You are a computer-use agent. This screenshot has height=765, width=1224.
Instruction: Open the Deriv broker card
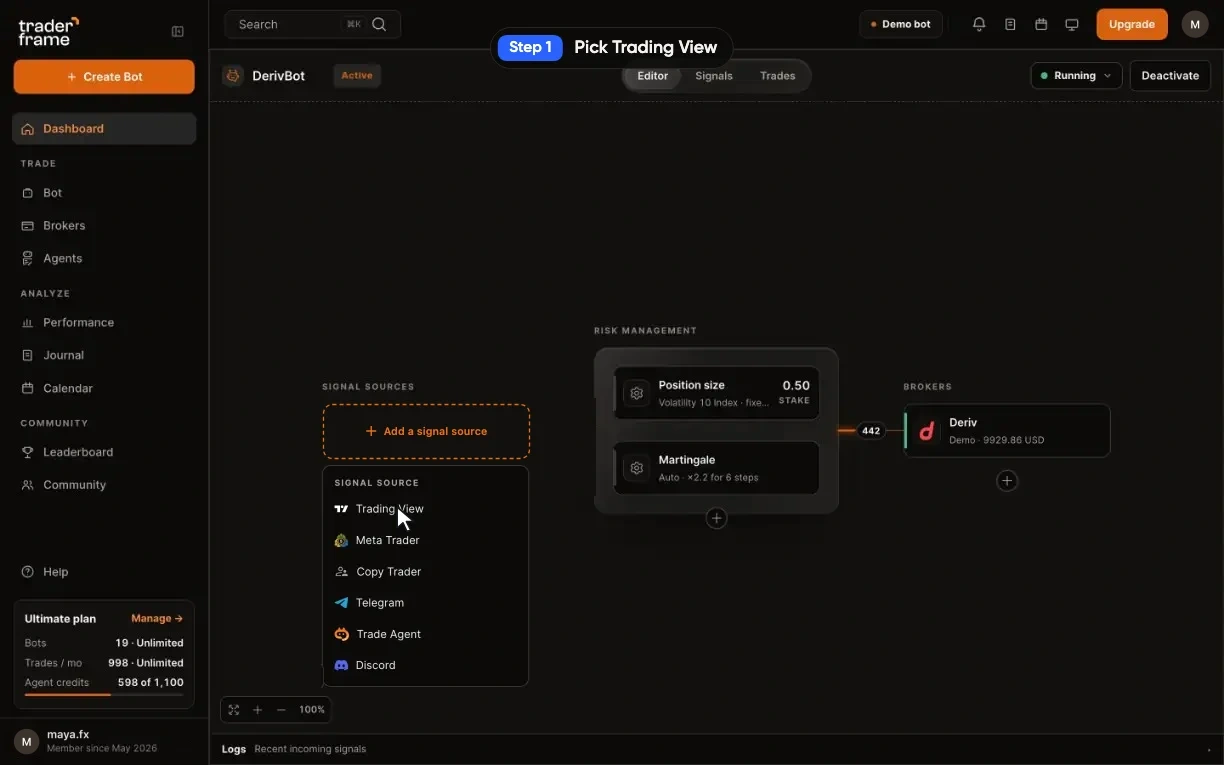coord(1007,431)
